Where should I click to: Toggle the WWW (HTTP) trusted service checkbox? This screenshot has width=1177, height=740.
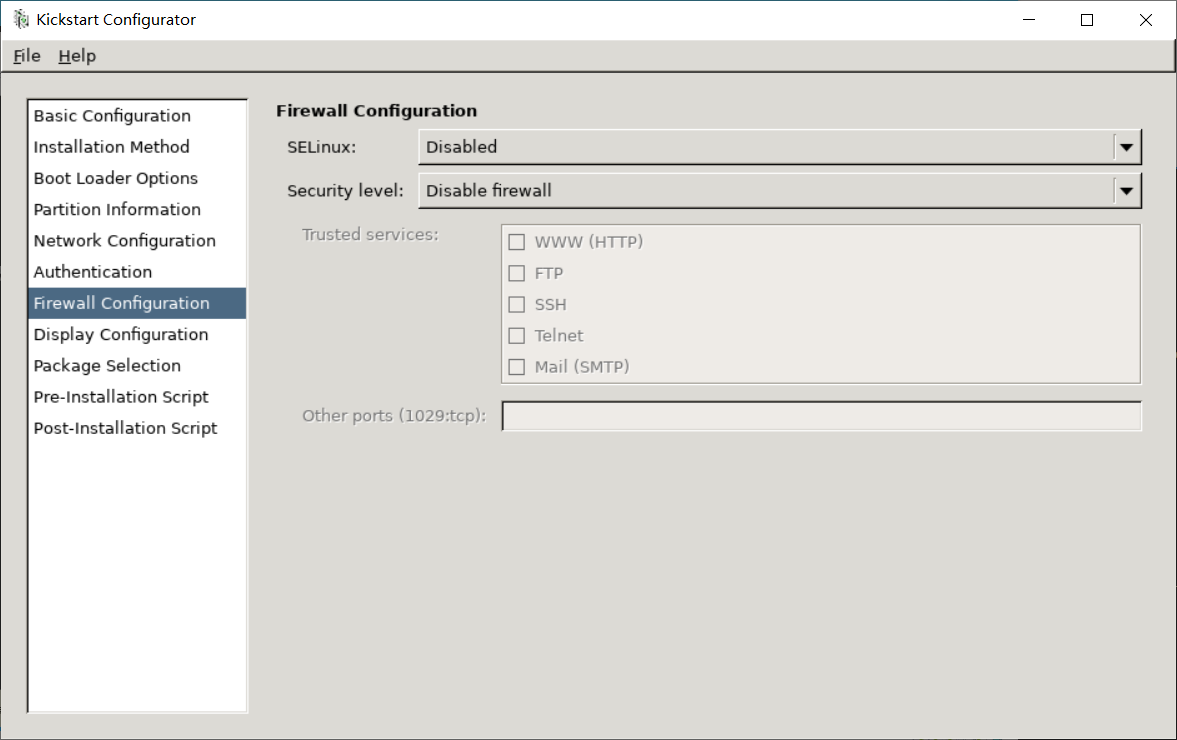pos(516,242)
